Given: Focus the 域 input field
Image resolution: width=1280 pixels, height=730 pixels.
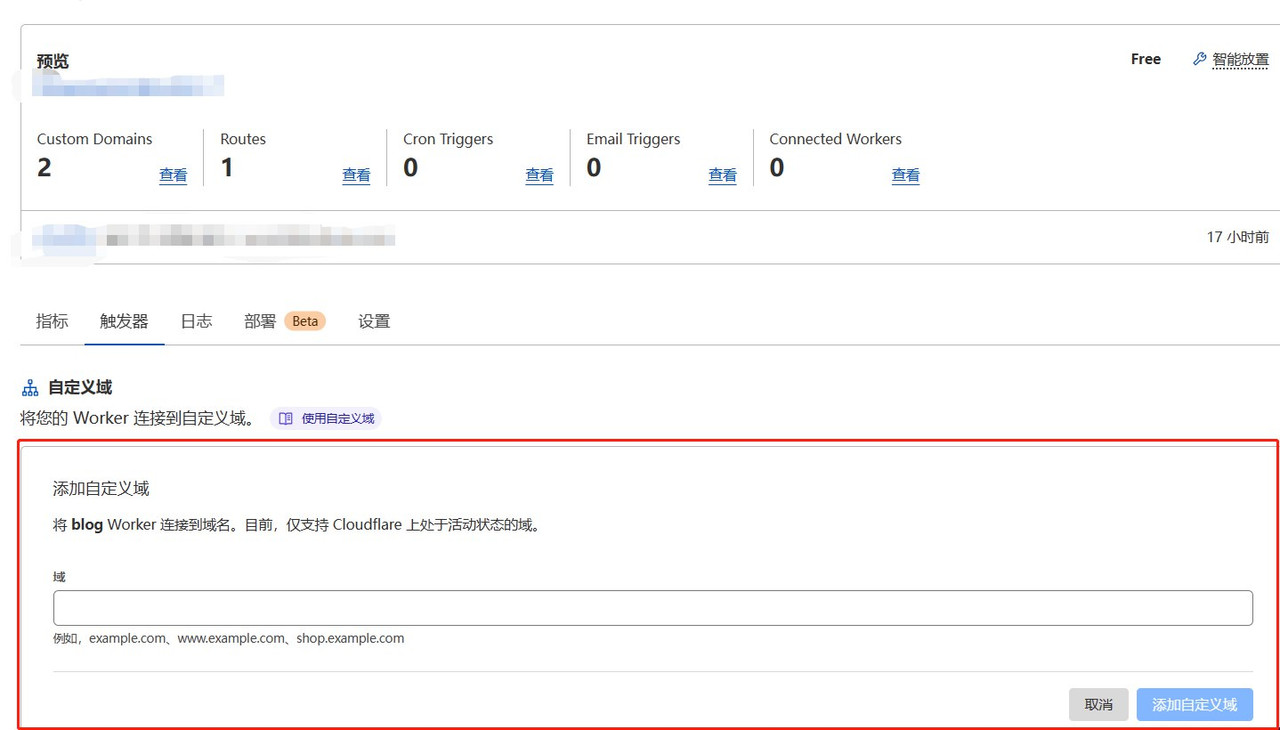Looking at the screenshot, I should coord(653,608).
